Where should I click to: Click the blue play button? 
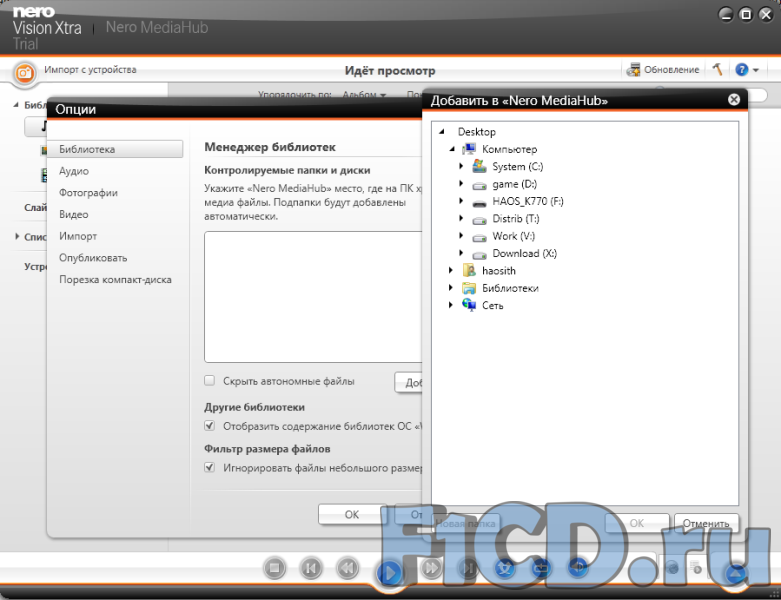click(x=390, y=573)
